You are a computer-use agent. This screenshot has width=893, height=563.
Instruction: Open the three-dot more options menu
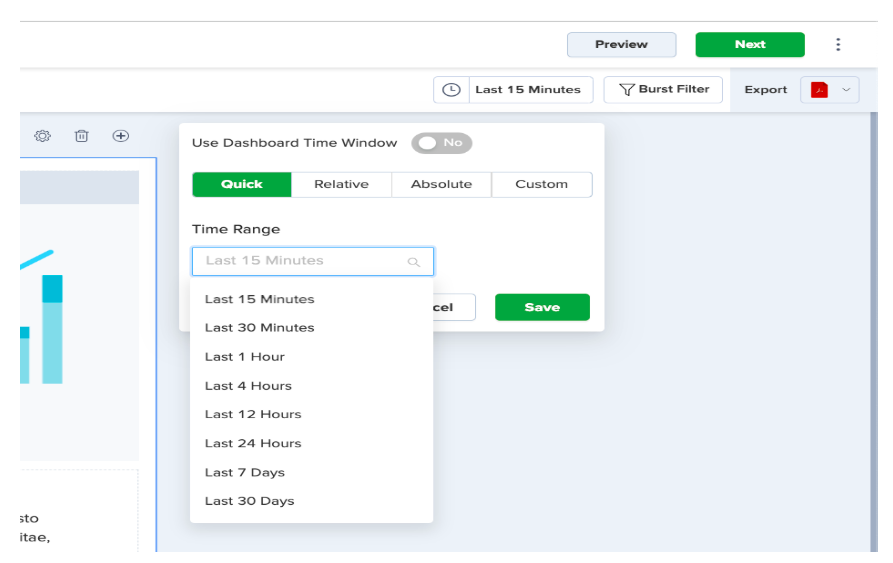(838, 44)
